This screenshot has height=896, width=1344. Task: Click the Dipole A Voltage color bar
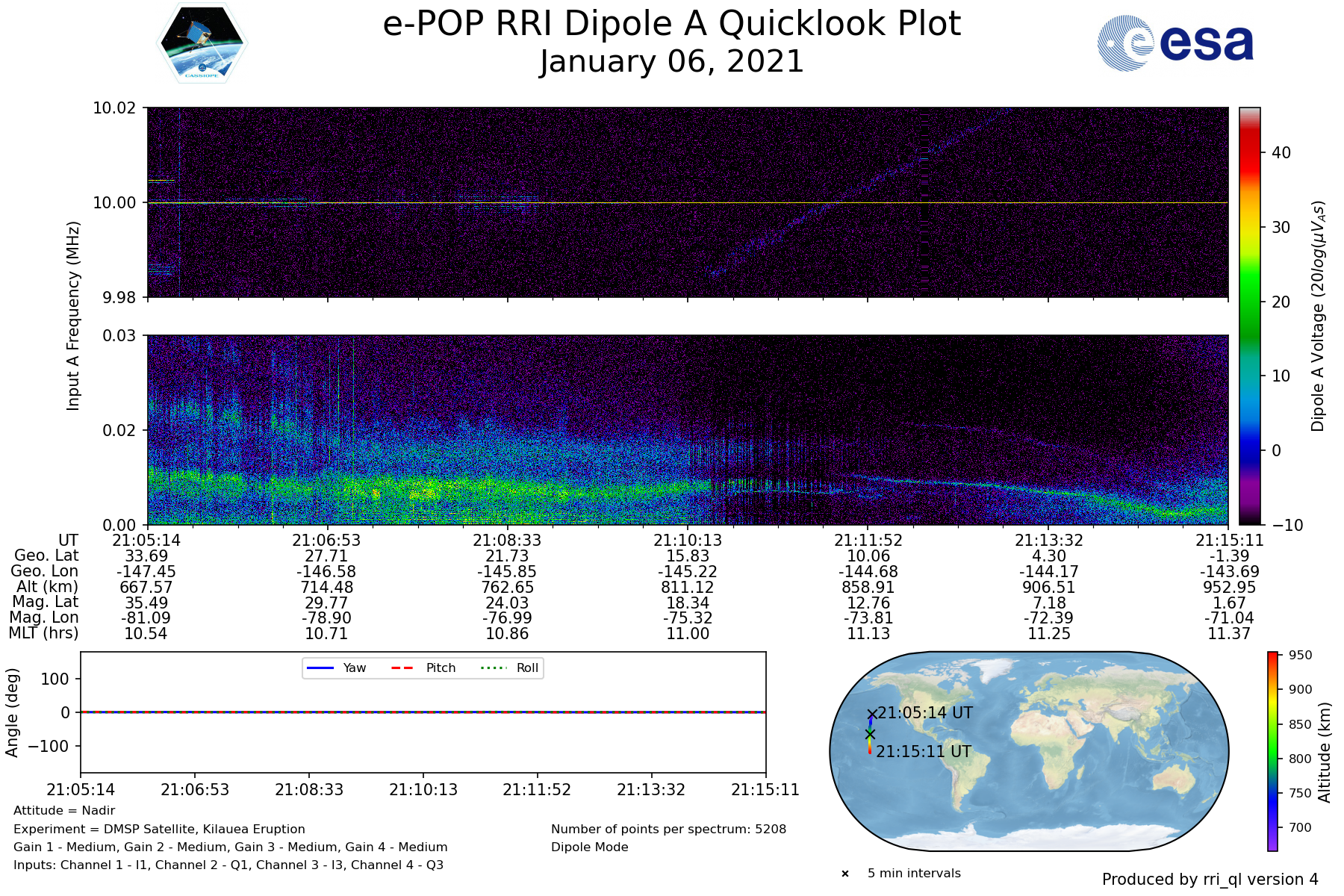pyautogui.click(x=1249, y=316)
